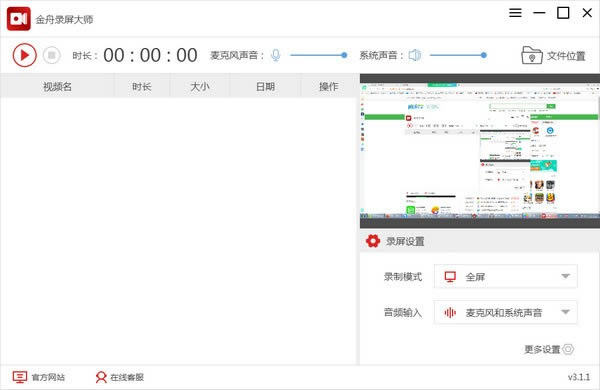Mute the microphone icon
Image resolution: width=600 pixels, height=390 pixels.
pos(276,55)
